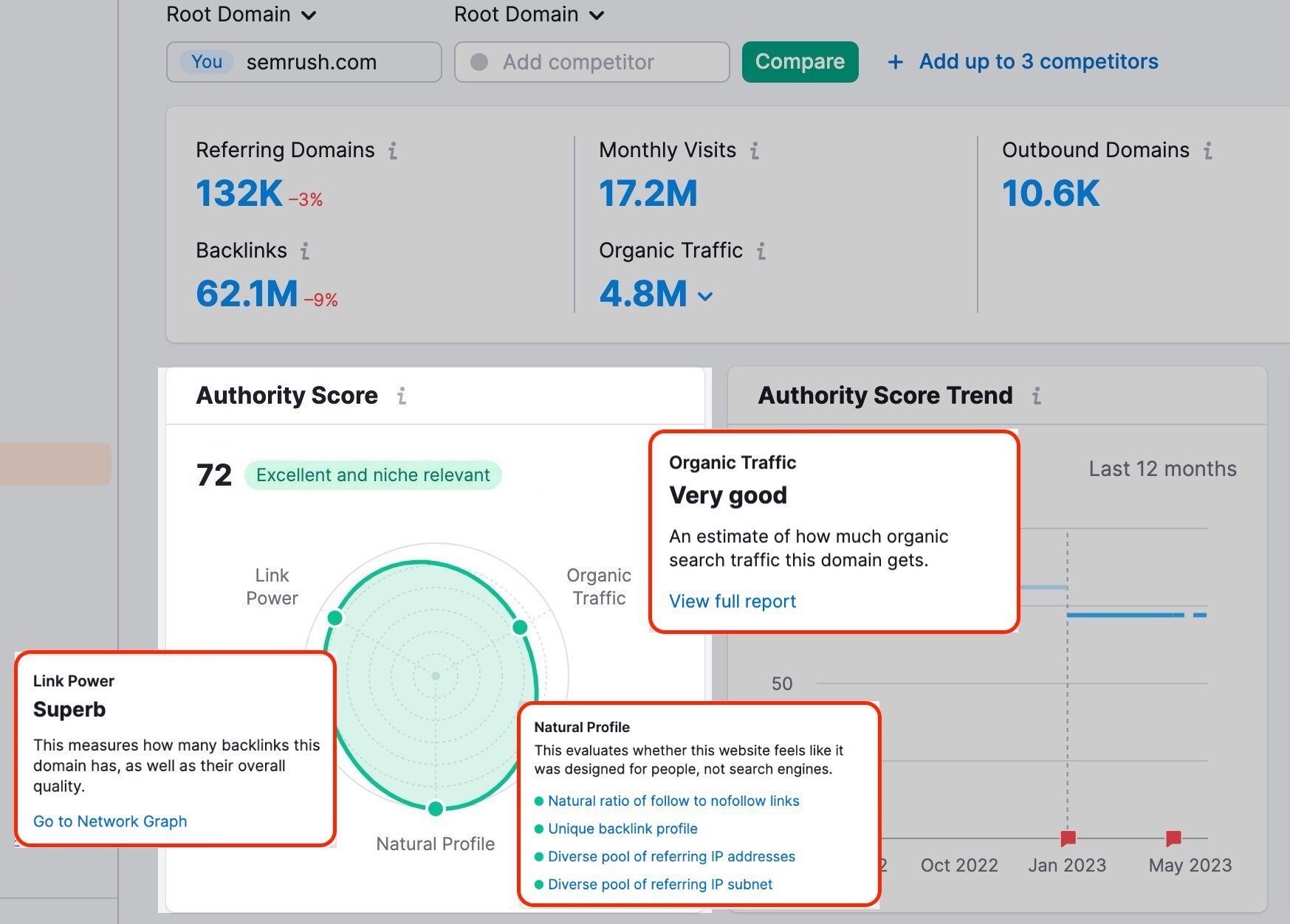Expand the 4.8M Organic Traffic breakdown
Viewport: 1290px width, 924px height.
(x=704, y=295)
